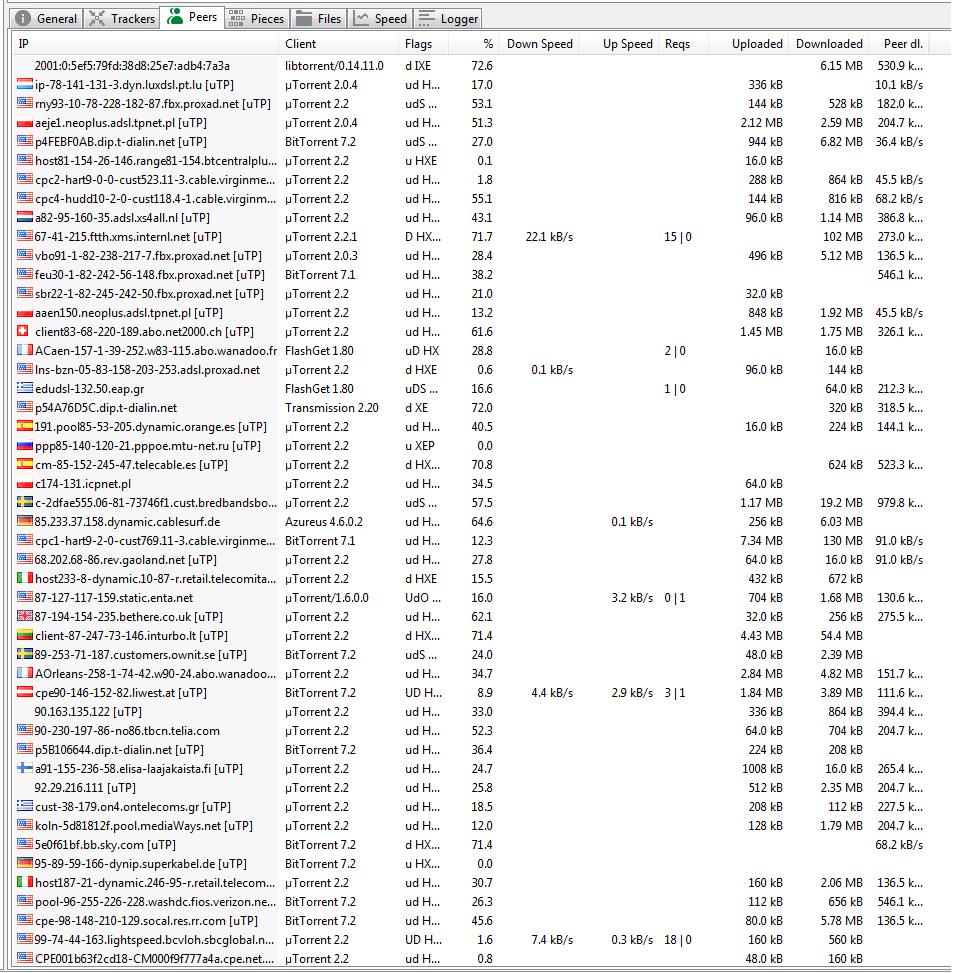Show the Speed tab
The height and width of the screenshot is (973, 960).
pos(380,19)
